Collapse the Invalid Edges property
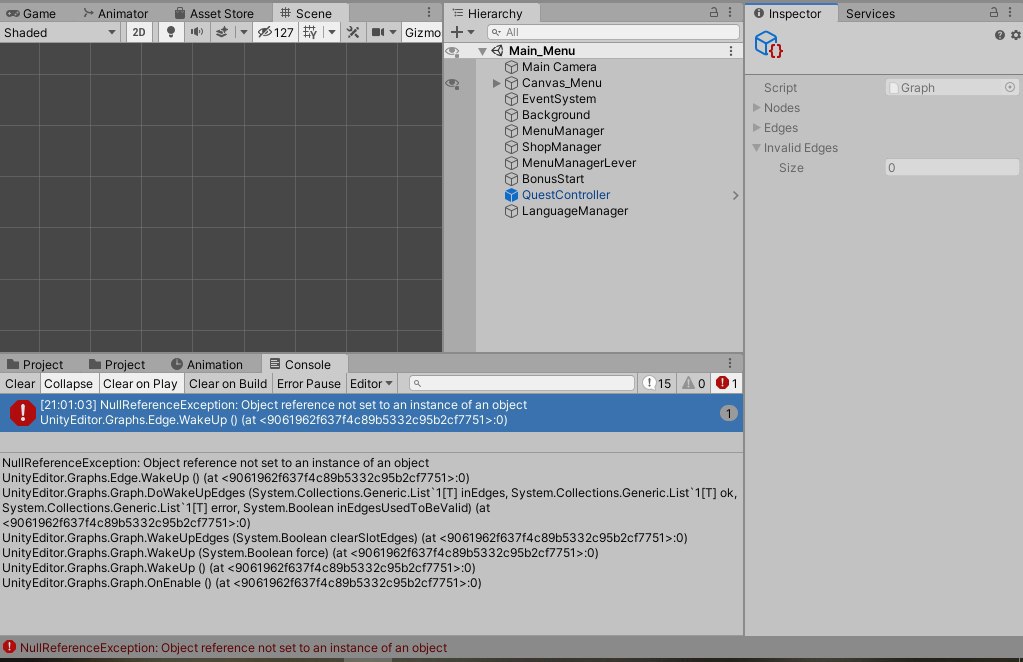This screenshot has height=662, width=1023. pos(757,147)
